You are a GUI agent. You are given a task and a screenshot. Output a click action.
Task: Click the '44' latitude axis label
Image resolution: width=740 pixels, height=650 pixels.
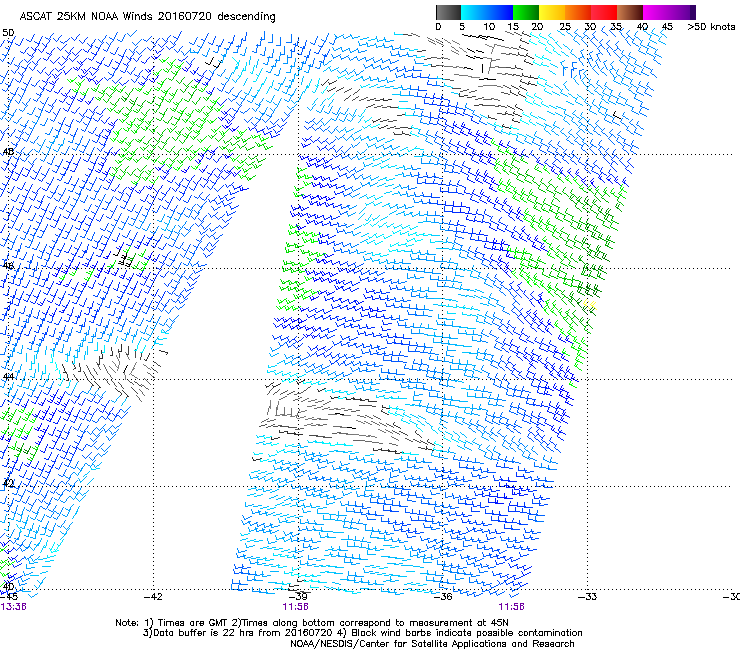click(8, 376)
